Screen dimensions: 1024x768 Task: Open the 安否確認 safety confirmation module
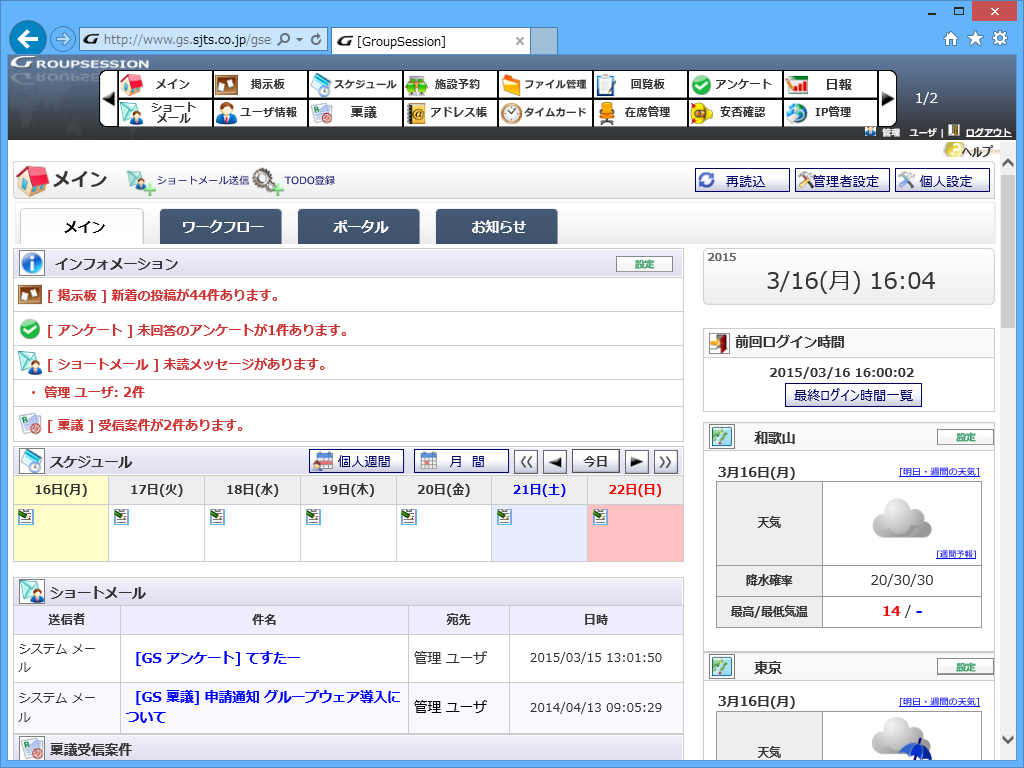[x=736, y=113]
